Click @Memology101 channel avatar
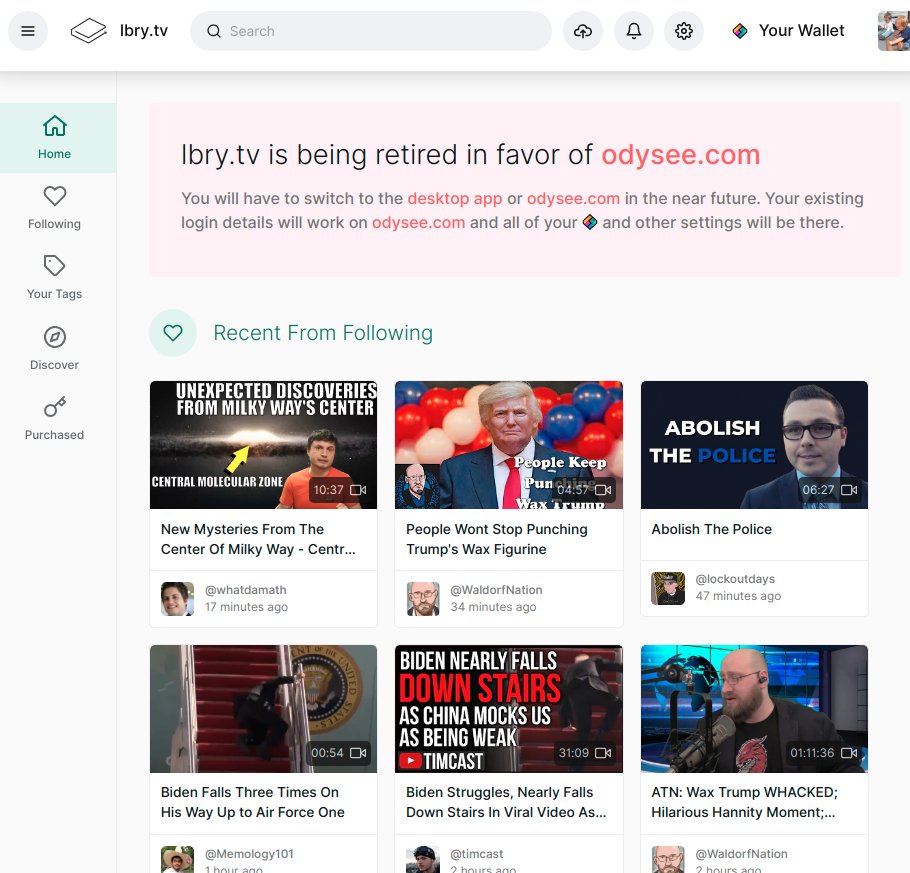910x873 pixels. tap(178, 860)
